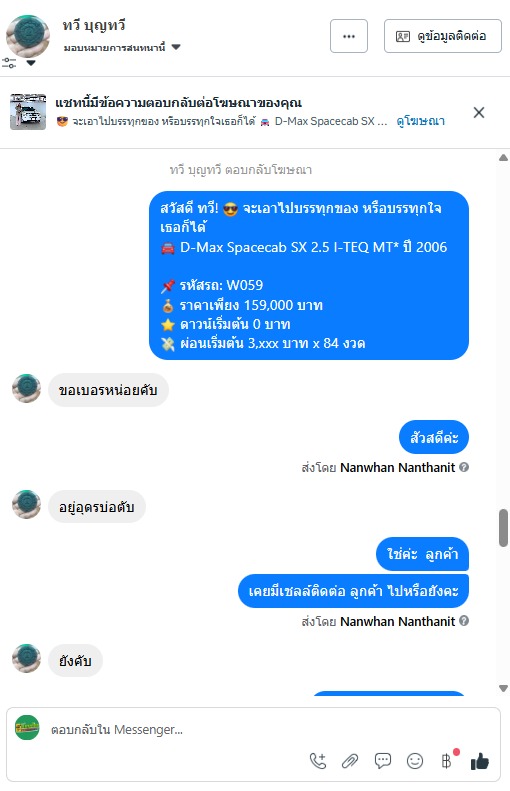Click help icon beside first Nanwhan Nanthanit

pos(464,467)
